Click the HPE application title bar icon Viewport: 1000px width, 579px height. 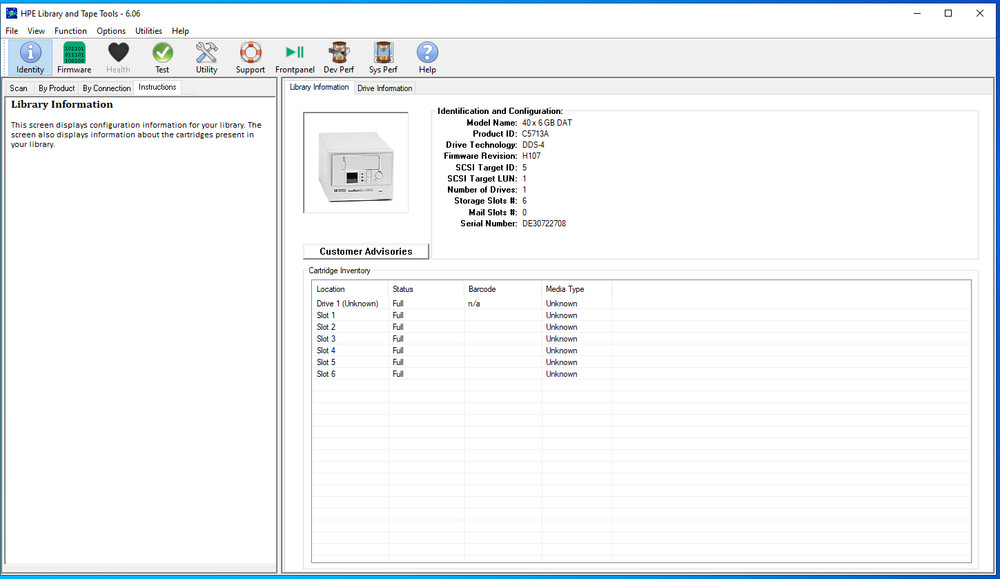click(11, 13)
